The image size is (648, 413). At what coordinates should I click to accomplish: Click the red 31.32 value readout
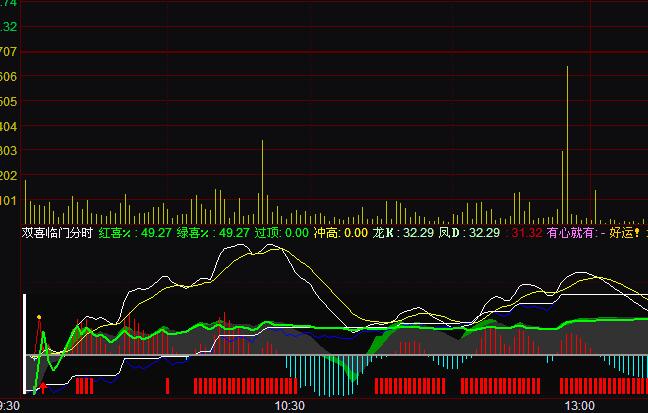click(x=526, y=233)
